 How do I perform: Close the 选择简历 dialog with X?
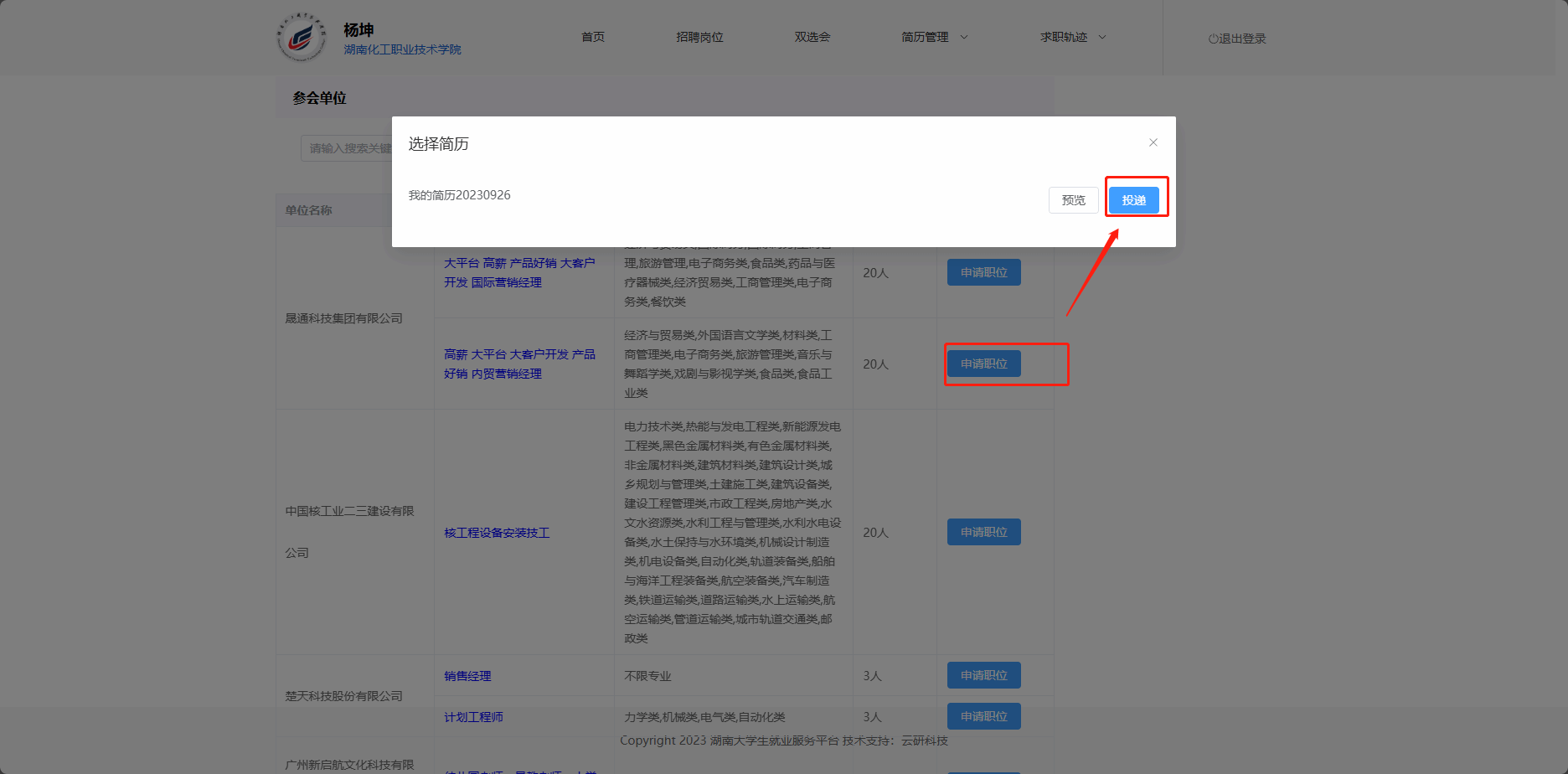pos(1153,142)
